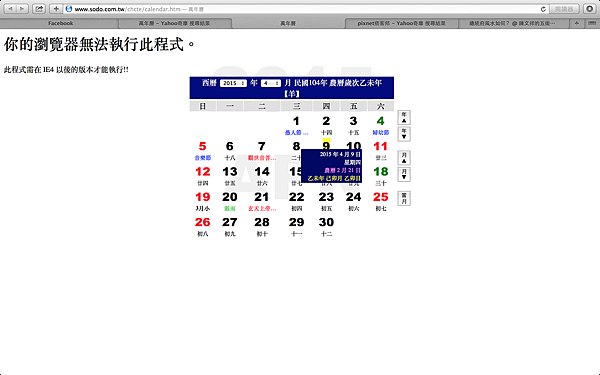Select date 21 in the calendar
The width and height of the screenshot is (600, 375).
click(262, 197)
